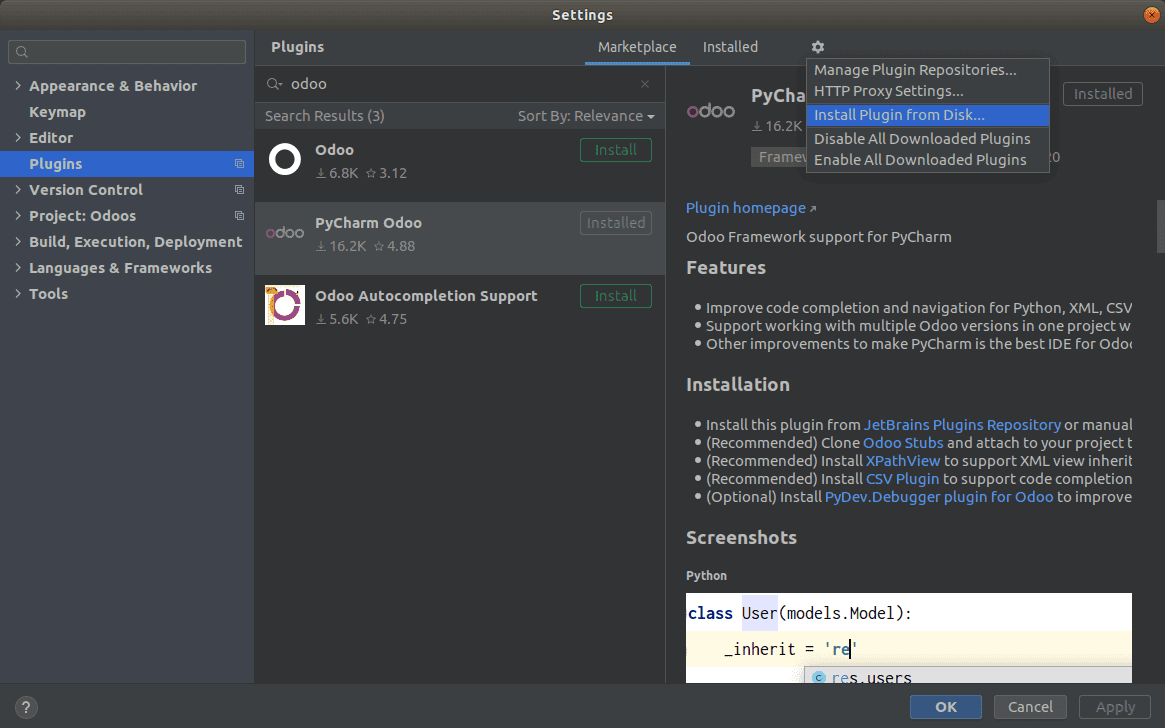
Task: Select Odoo Autocompletion Support plugin name
Action: click(x=426, y=296)
